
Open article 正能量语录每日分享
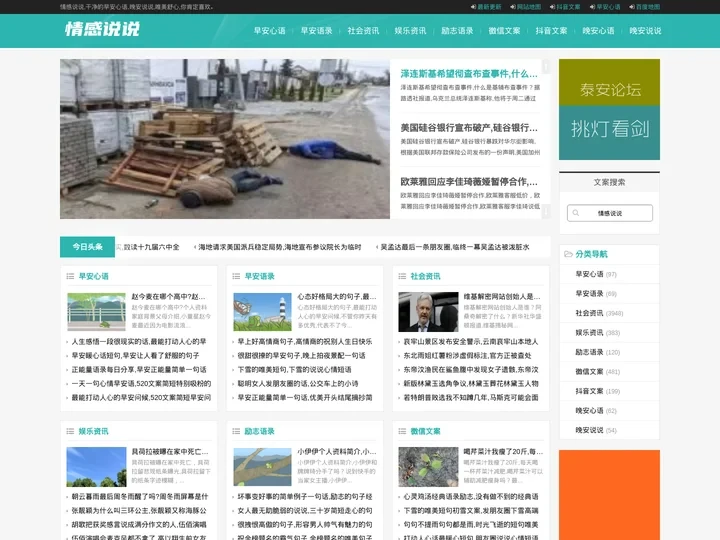(x=139, y=370)
